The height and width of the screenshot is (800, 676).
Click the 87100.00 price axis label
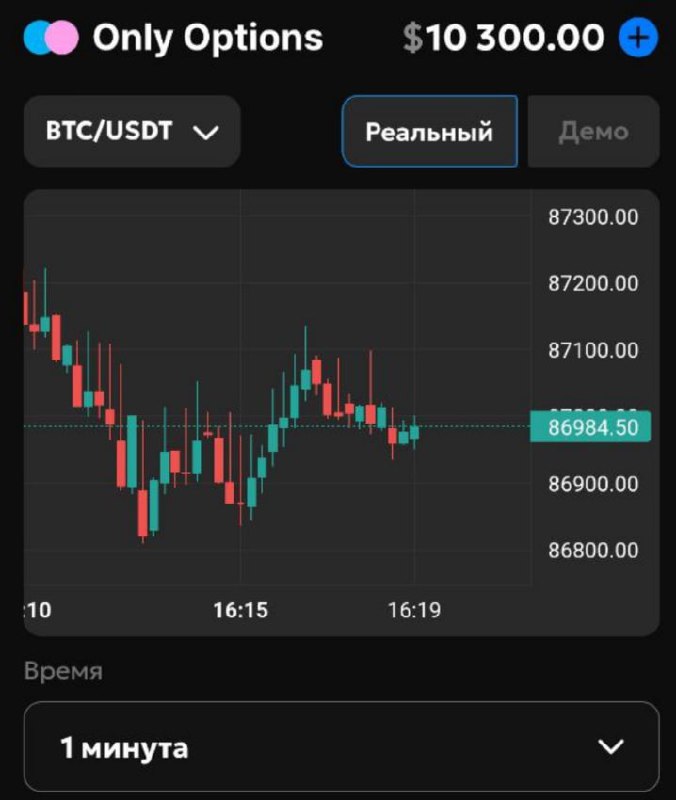593,351
